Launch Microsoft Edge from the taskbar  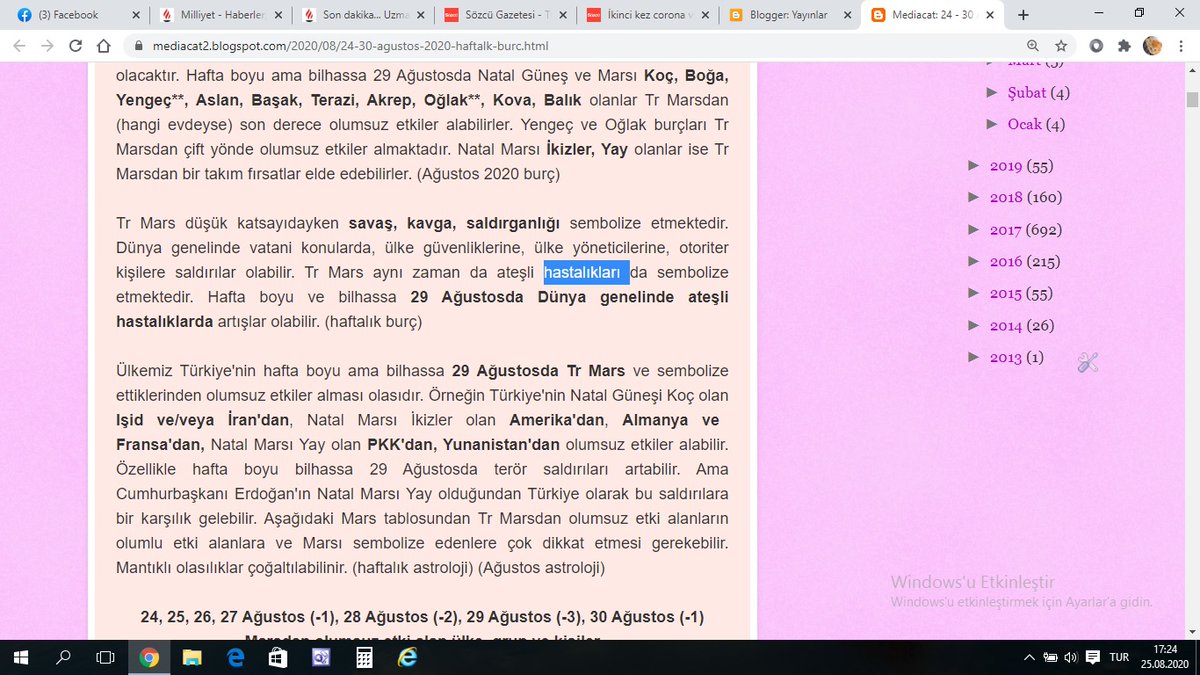point(235,657)
